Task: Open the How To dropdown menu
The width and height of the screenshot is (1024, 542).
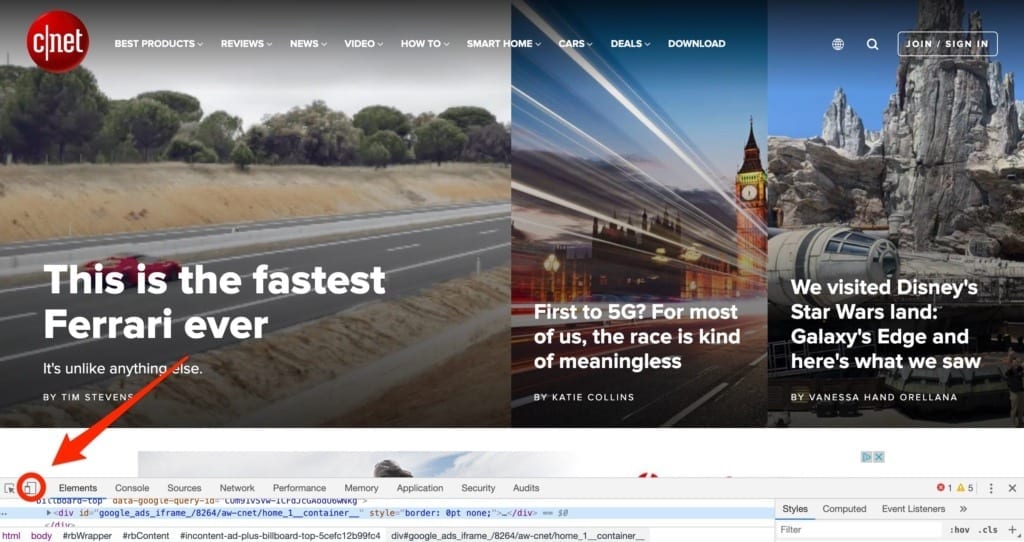Action: [x=424, y=44]
